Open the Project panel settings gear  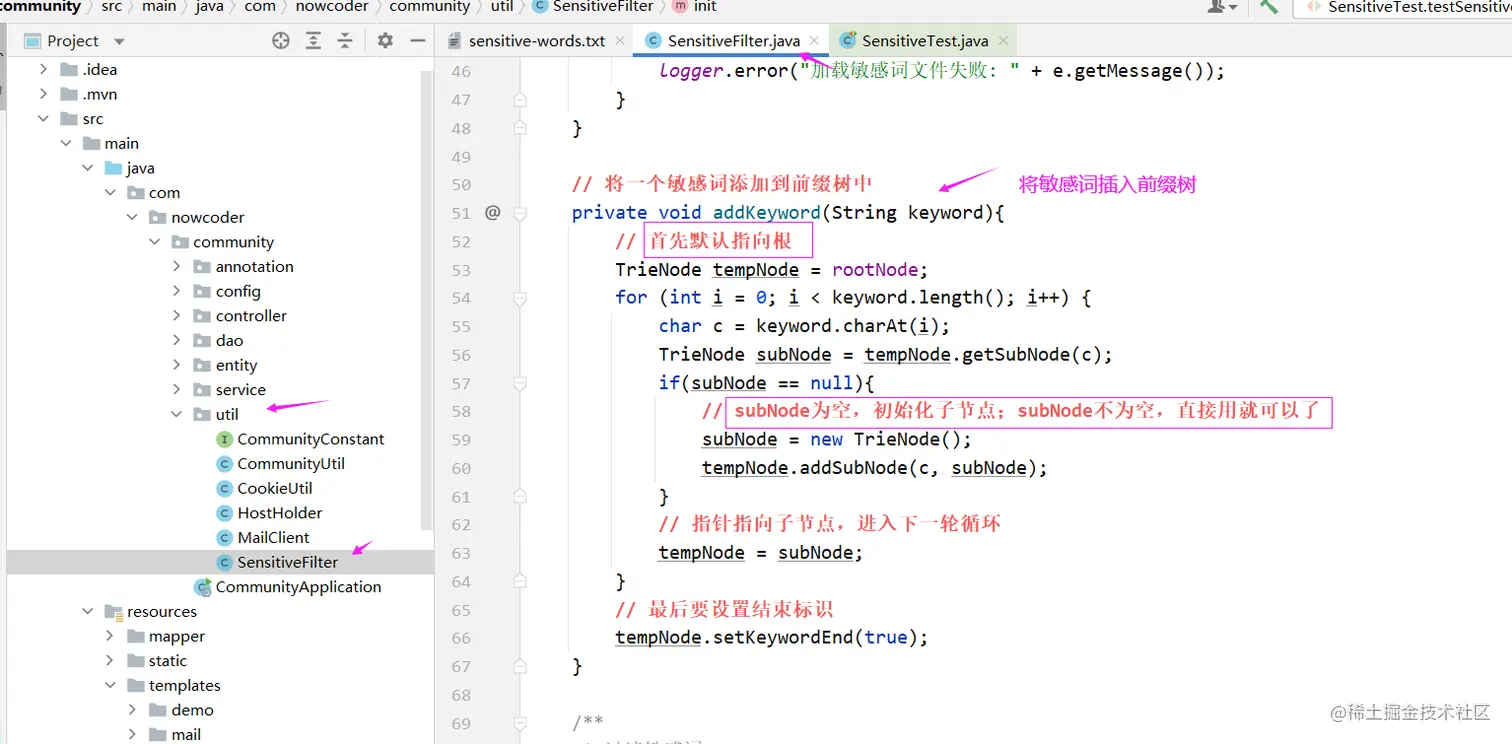point(384,40)
